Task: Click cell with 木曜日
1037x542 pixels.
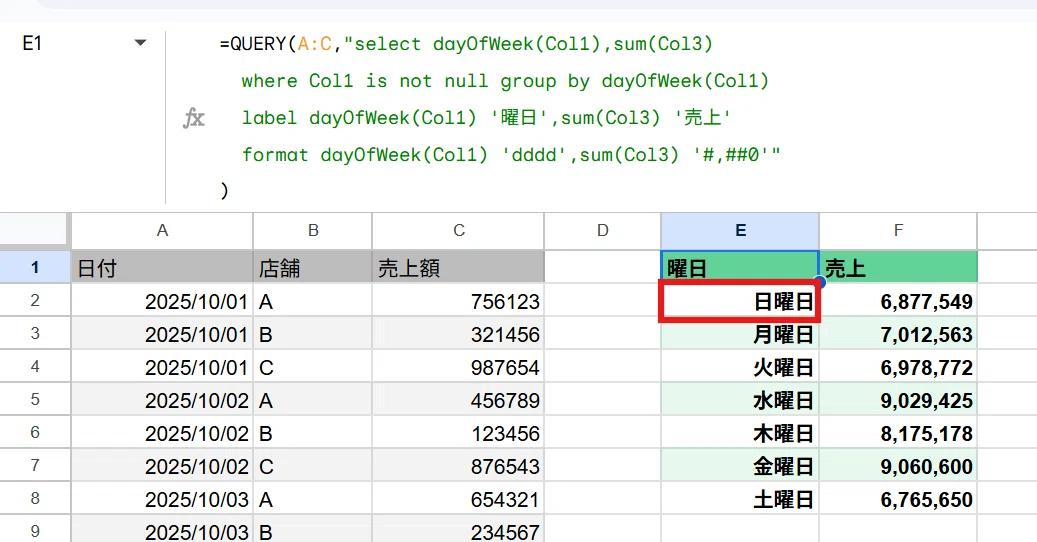Action: (x=740, y=433)
